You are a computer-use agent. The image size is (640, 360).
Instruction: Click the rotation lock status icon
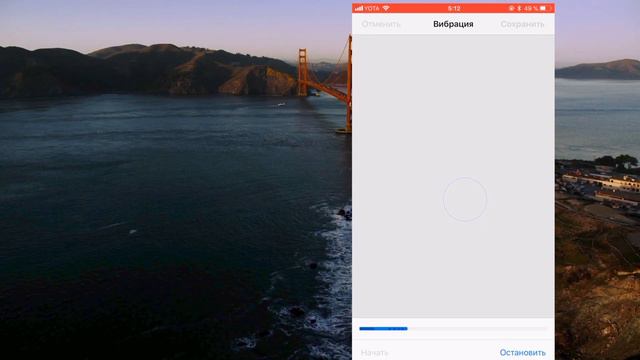coord(511,8)
